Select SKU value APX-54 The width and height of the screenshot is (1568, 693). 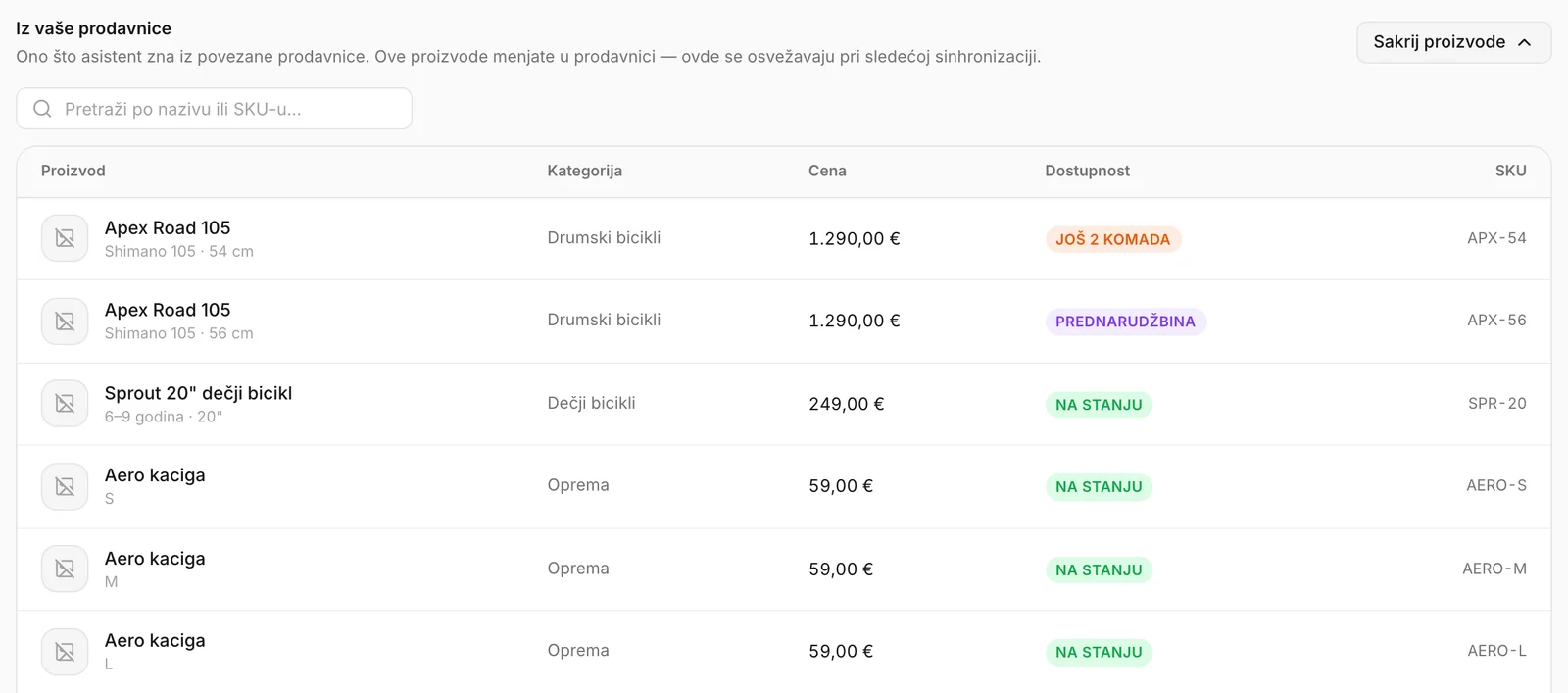(x=1496, y=238)
